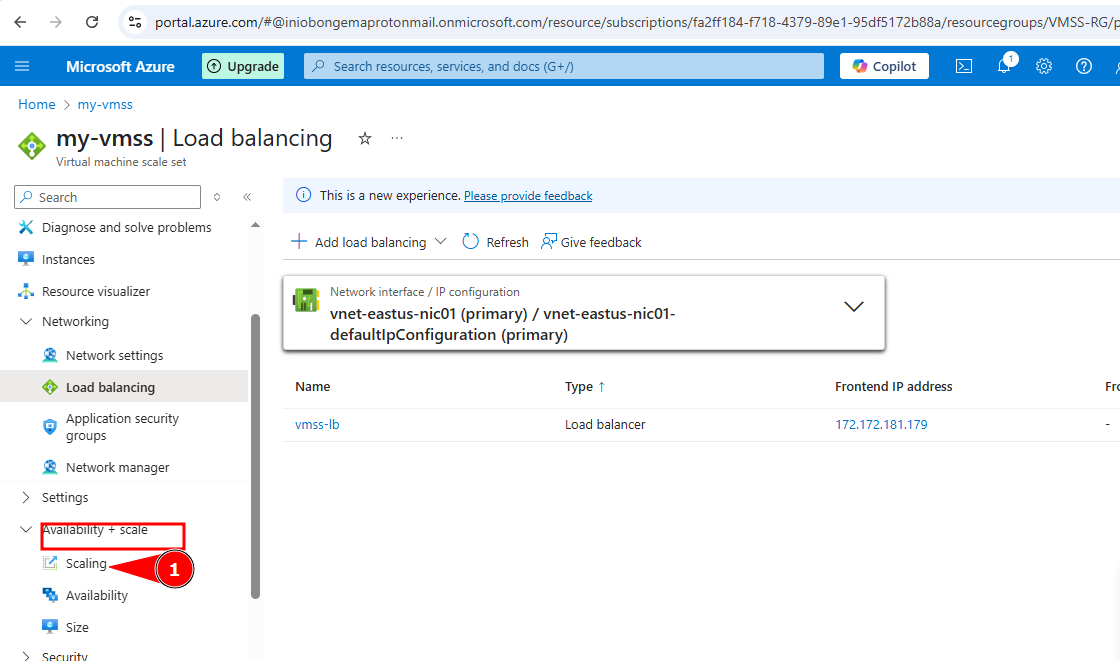Click the sidebar vertical scrollbar
This screenshot has width=1120, height=661.
pyautogui.click(x=256, y=456)
